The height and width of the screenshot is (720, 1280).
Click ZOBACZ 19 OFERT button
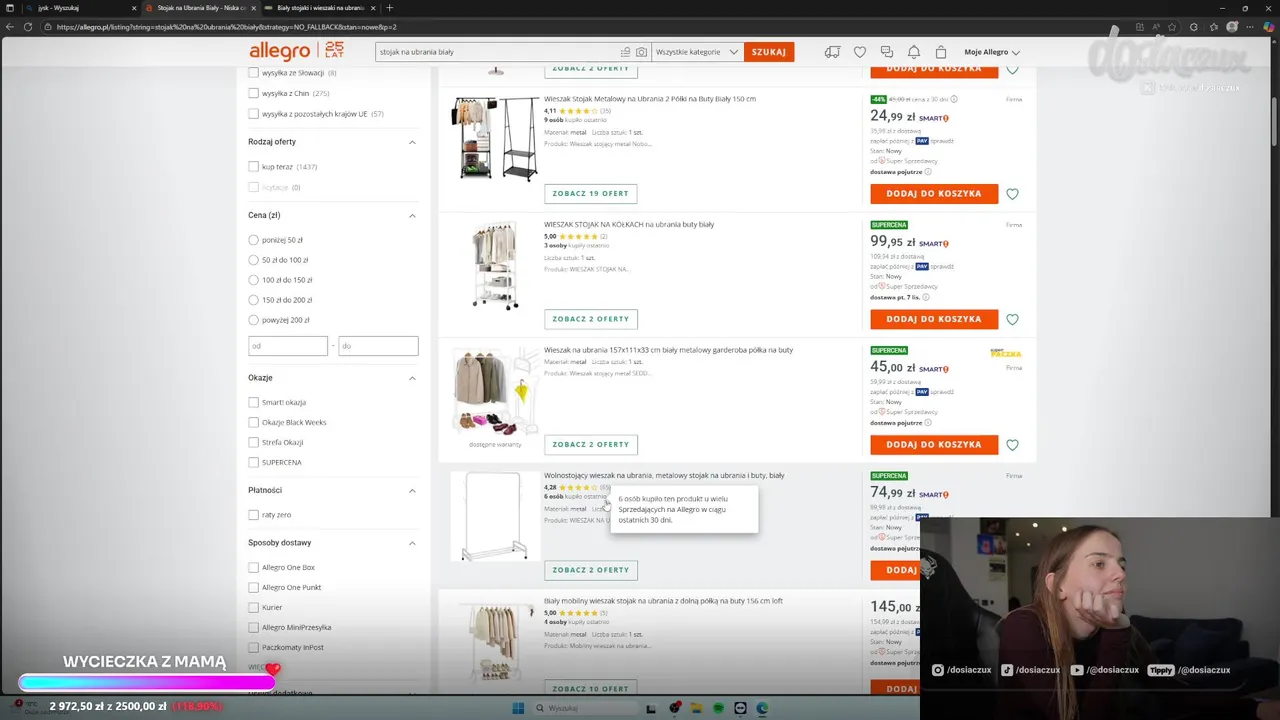coord(591,194)
